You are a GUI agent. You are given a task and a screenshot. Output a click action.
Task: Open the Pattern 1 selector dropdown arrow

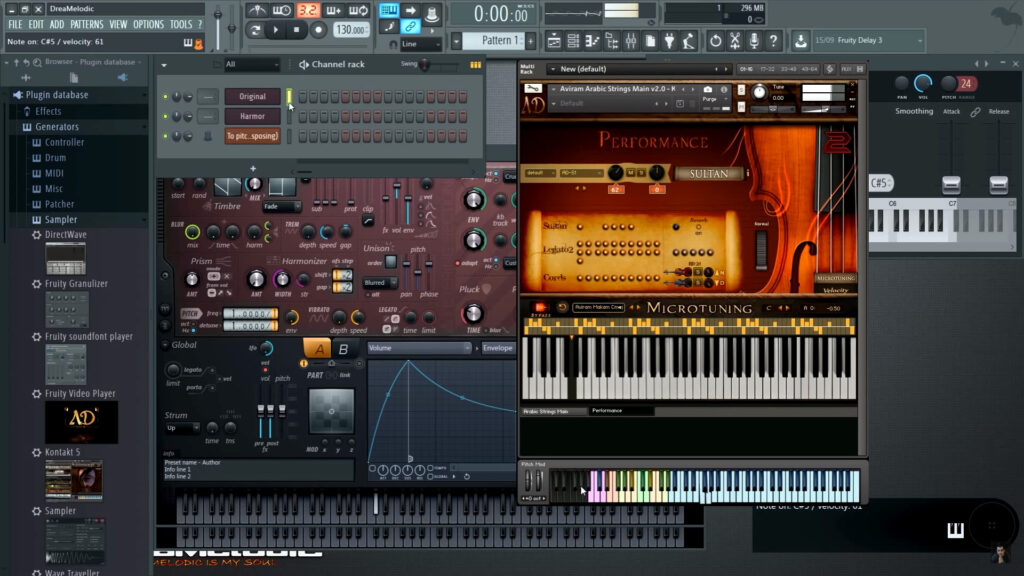click(x=456, y=40)
